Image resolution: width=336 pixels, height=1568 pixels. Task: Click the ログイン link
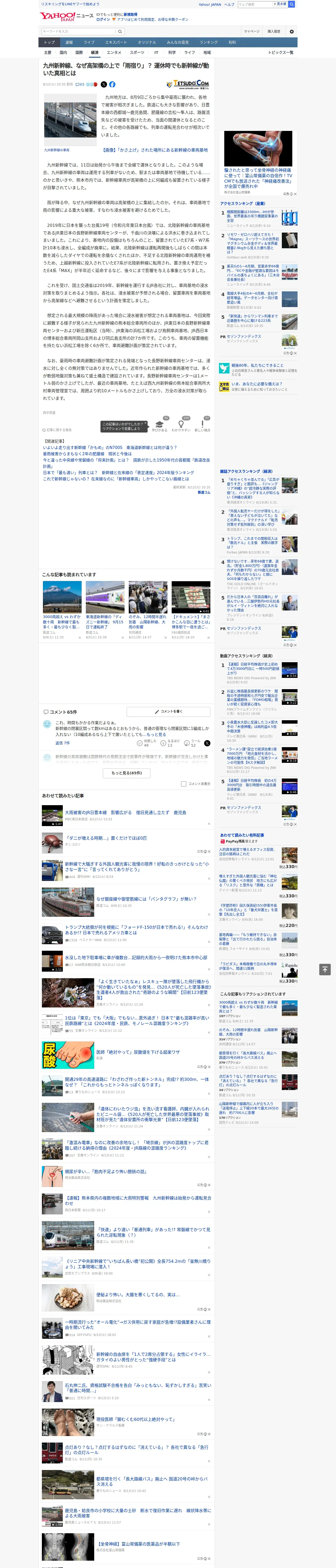pyautogui.click(x=103, y=20)
